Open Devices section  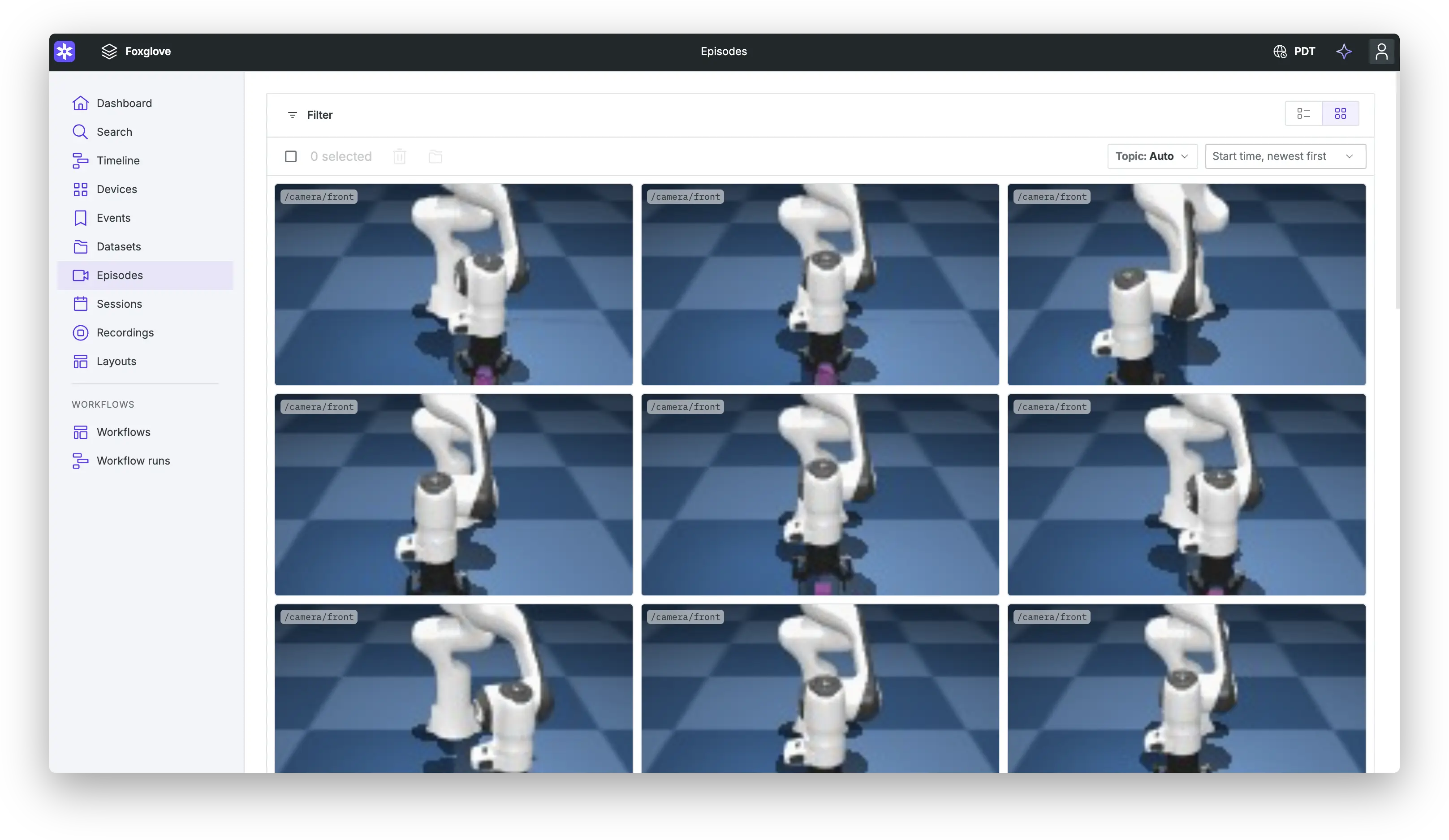145,189
